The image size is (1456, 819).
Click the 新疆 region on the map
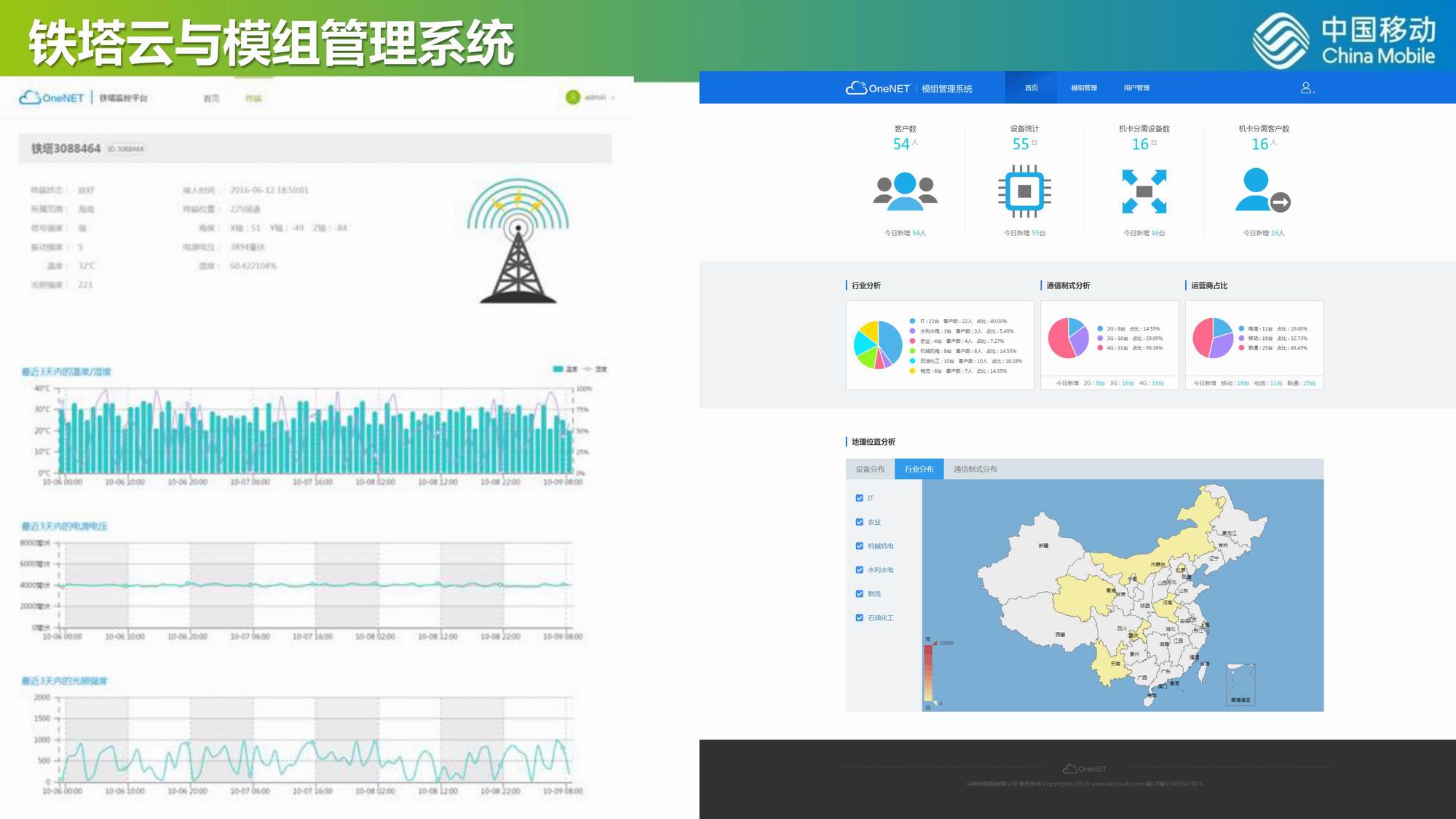pos(1042,546)
